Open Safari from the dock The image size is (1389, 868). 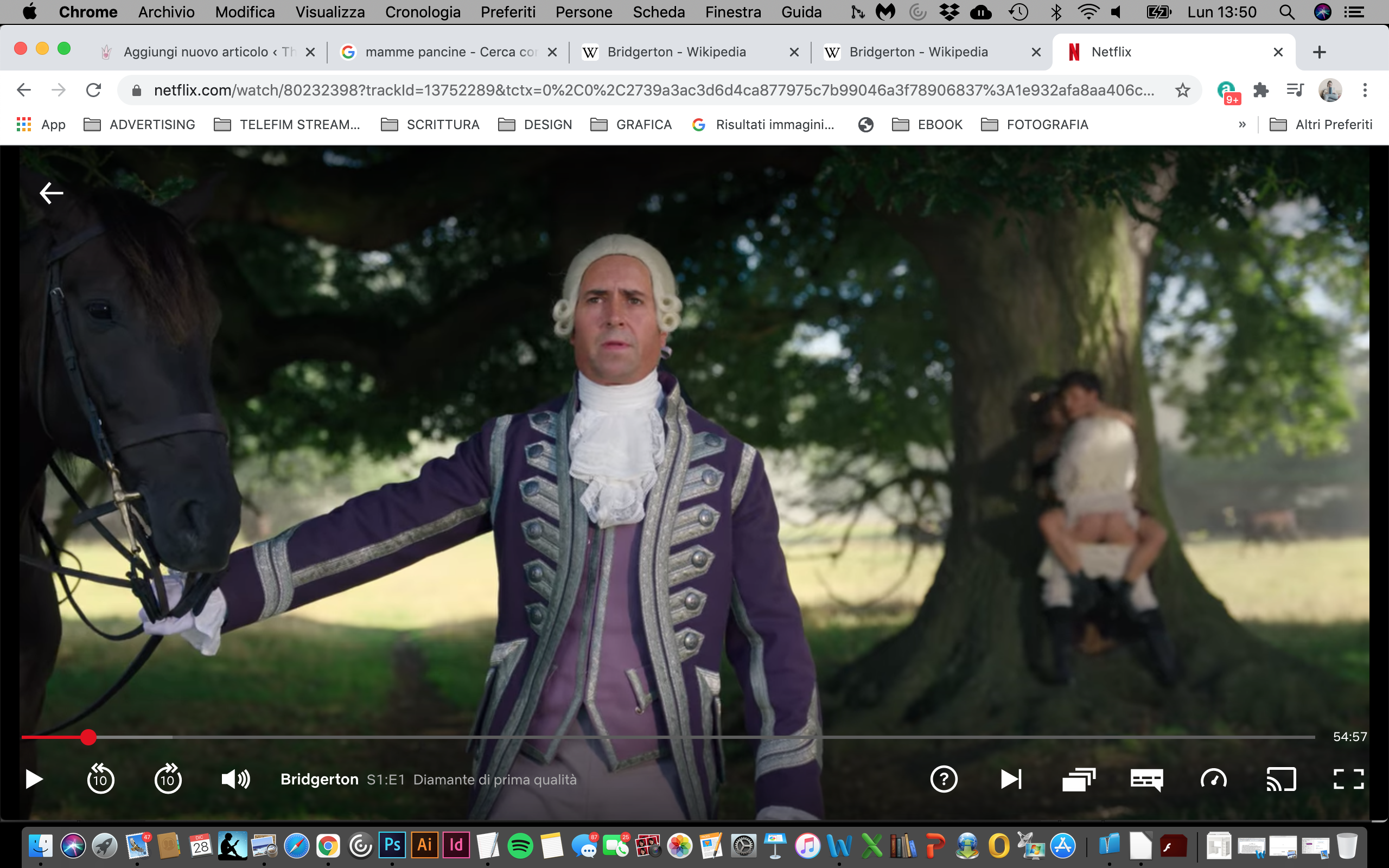click(297, 846)
